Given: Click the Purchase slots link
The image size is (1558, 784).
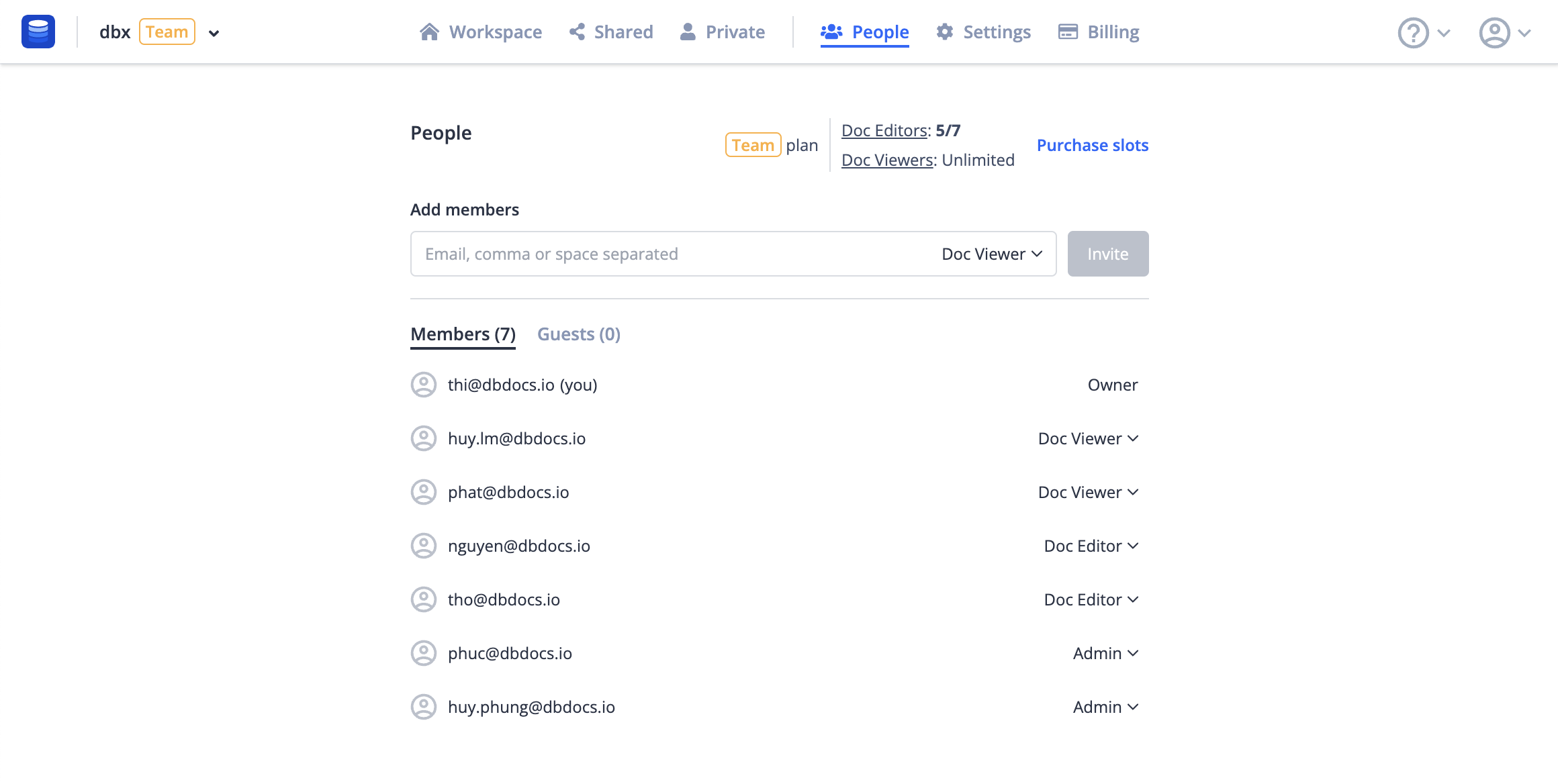Looking at the screenshot, I should 1093,145.
